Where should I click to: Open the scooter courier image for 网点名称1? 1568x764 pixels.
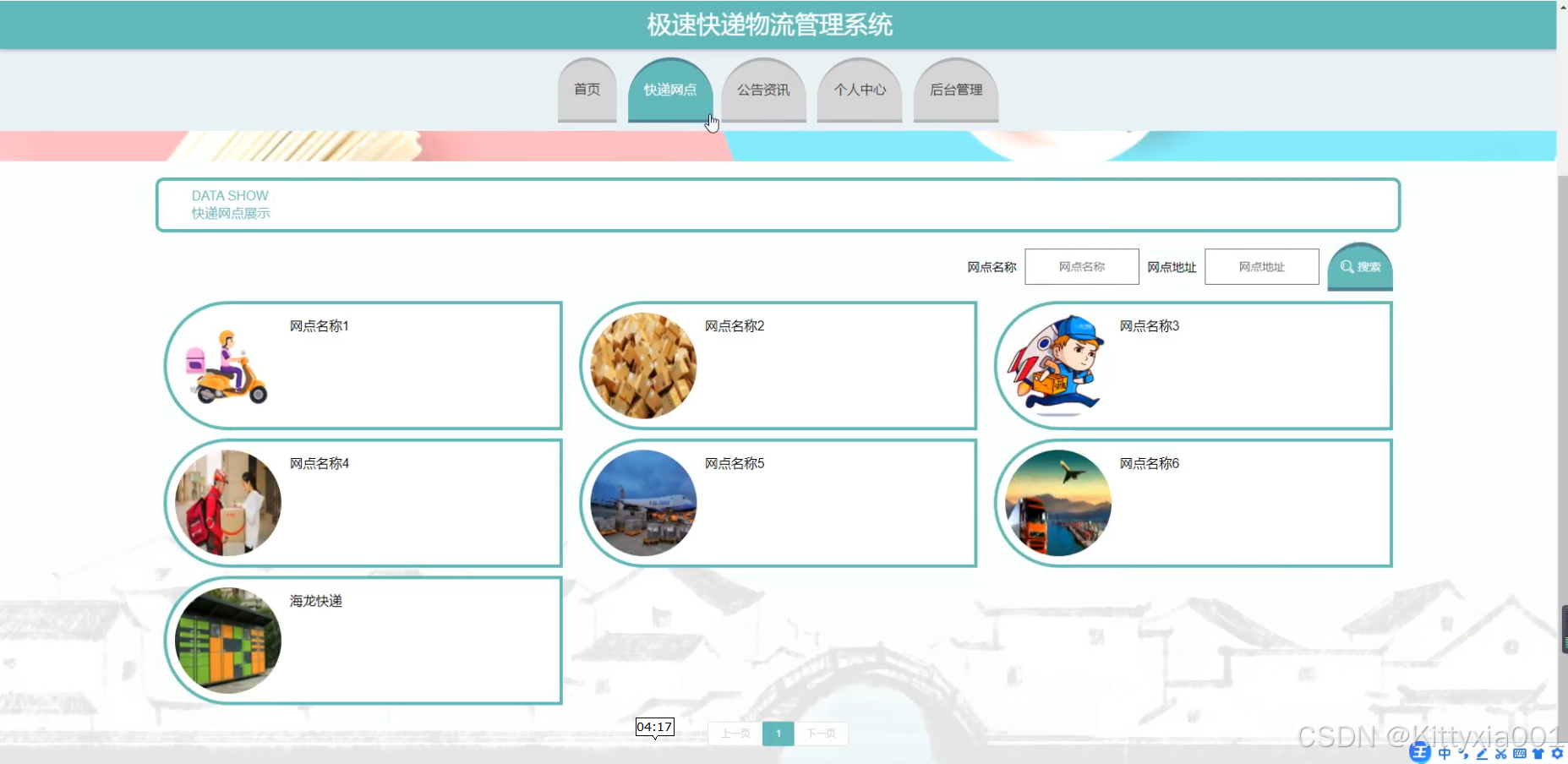227,366
